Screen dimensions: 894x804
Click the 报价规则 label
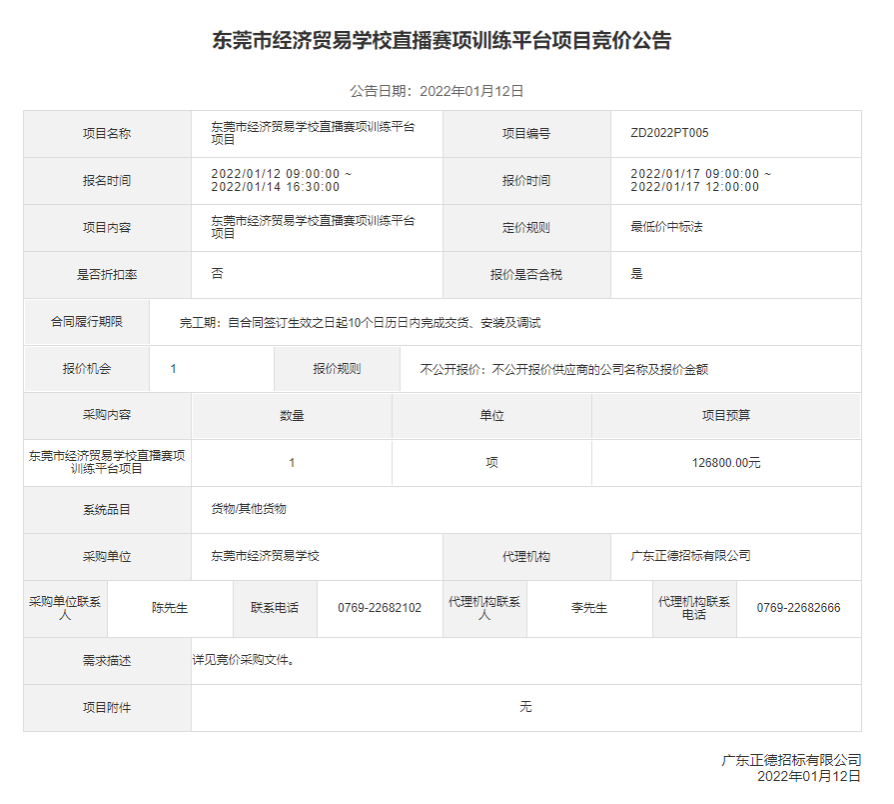tap(337, 369)
